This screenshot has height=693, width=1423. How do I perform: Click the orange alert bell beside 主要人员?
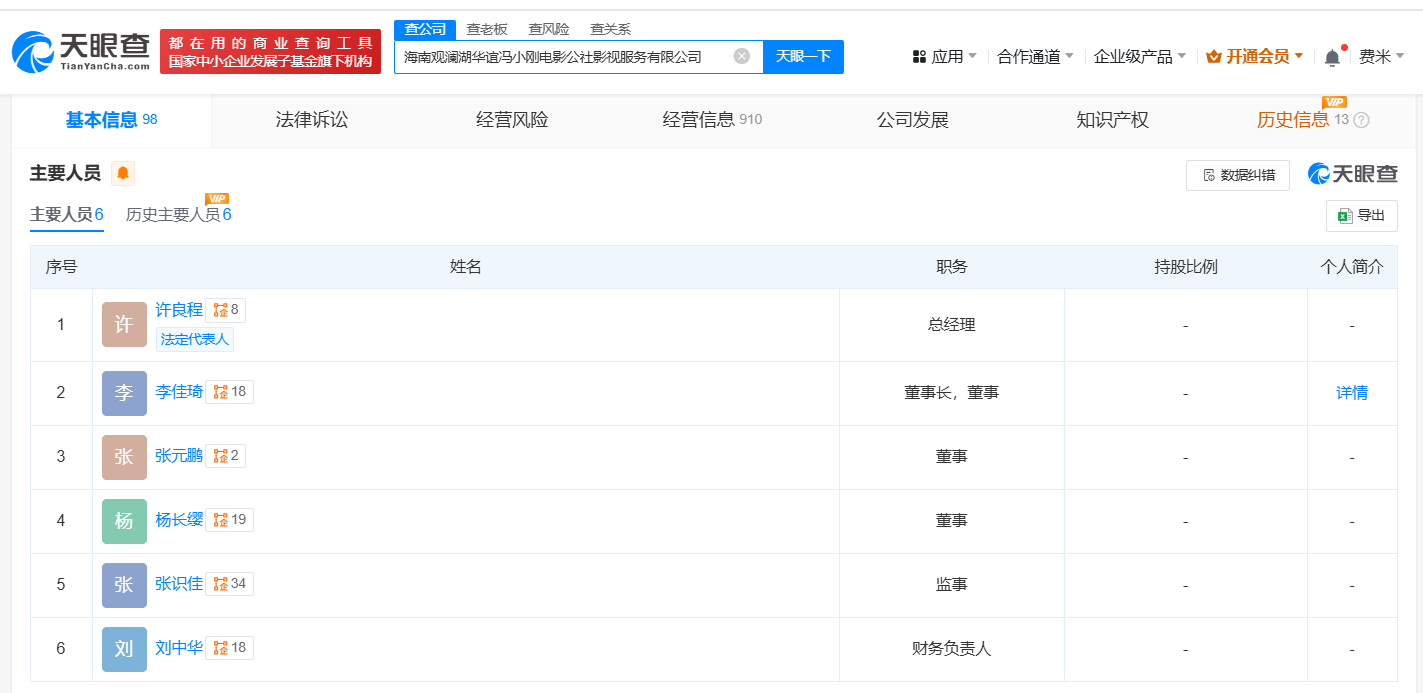click(123, 173)
